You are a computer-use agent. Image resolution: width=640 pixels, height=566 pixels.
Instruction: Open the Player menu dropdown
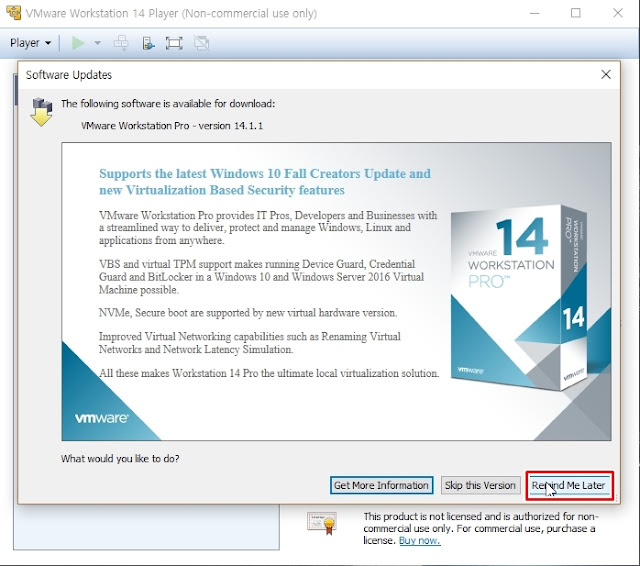pyautogui.click(x=31, y=43)
